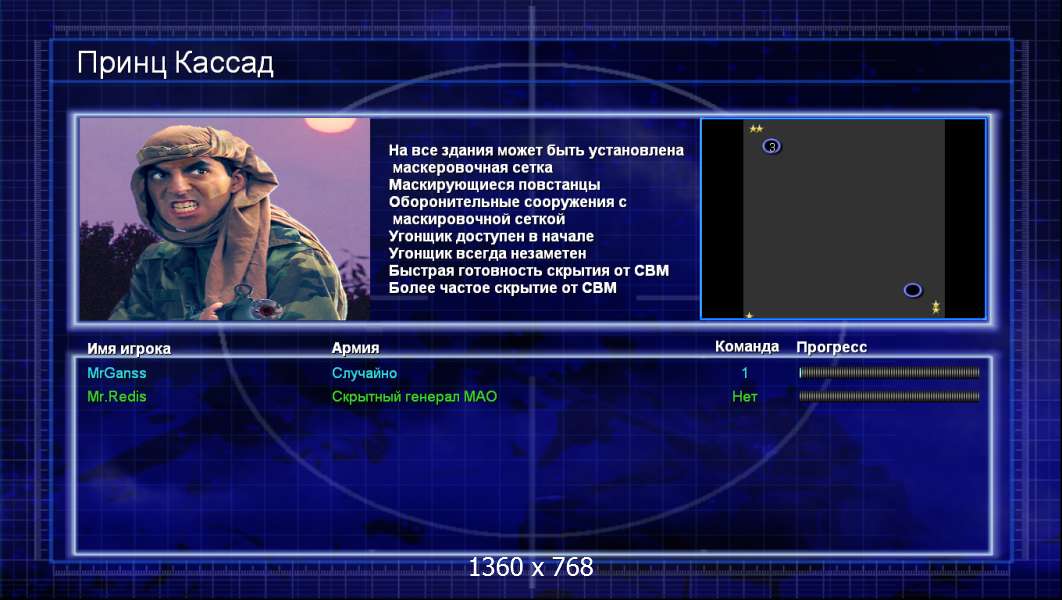The image size is (1062, 600).
Task: Click the unnumbered start position circle on minimap
Action: click(x=912, y=291)
